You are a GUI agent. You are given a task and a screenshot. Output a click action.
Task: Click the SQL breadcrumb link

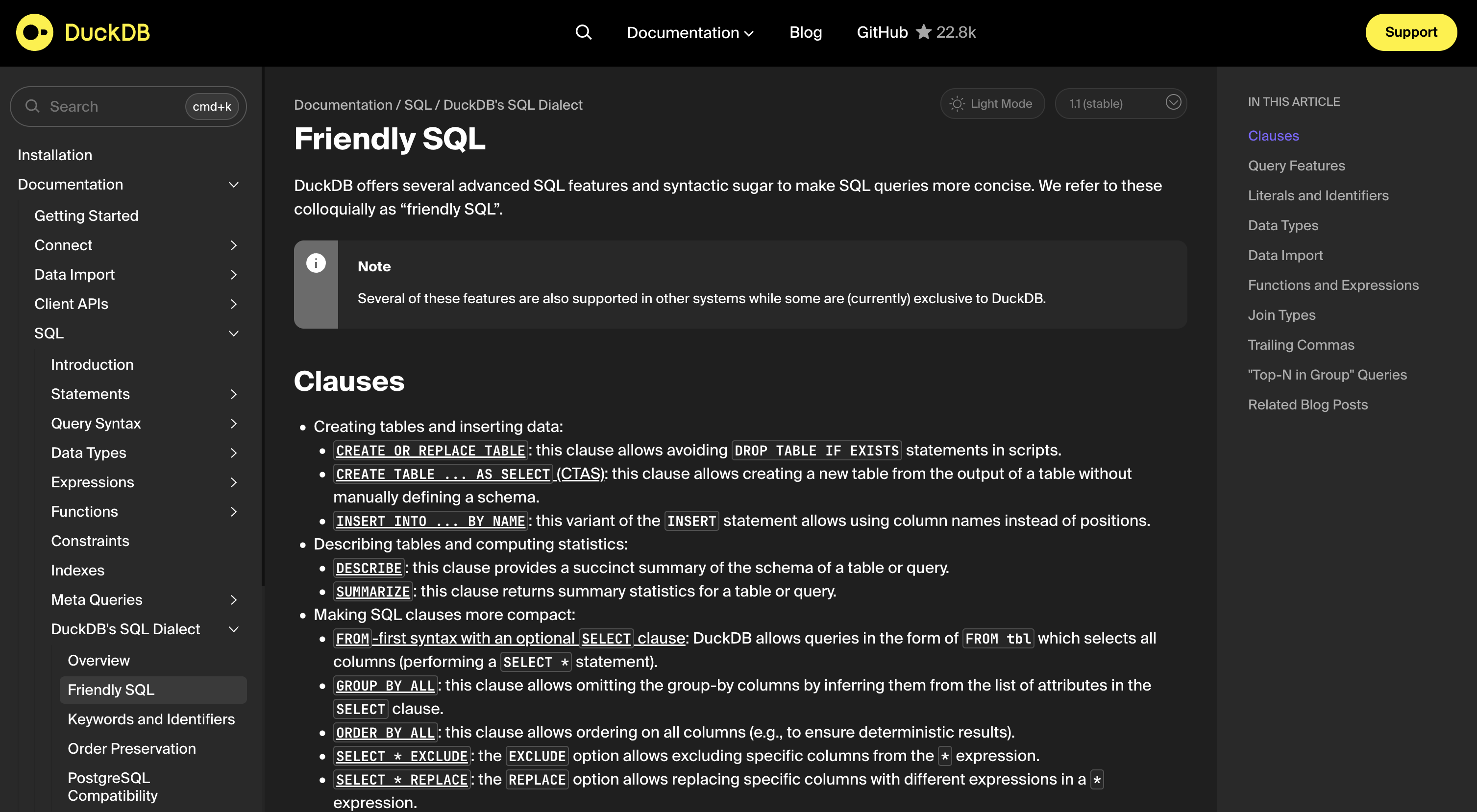click(x=418, y=105)
